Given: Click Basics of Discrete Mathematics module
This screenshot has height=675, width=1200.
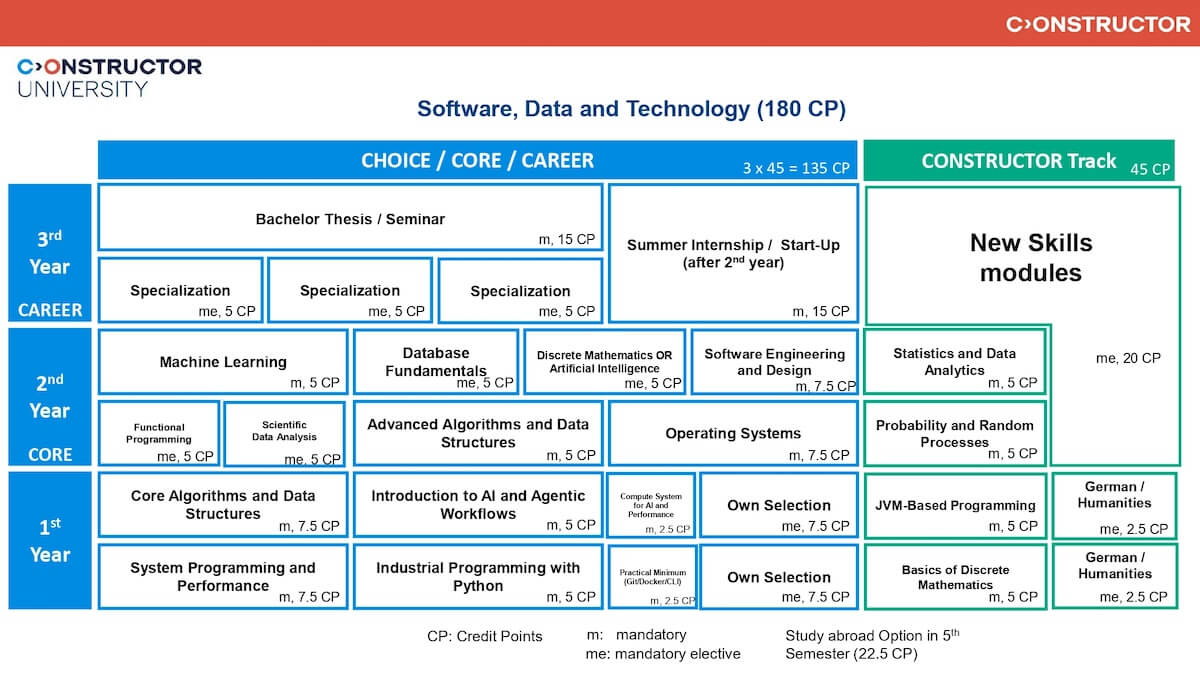Looking at the screenshot, I should 955,576.
